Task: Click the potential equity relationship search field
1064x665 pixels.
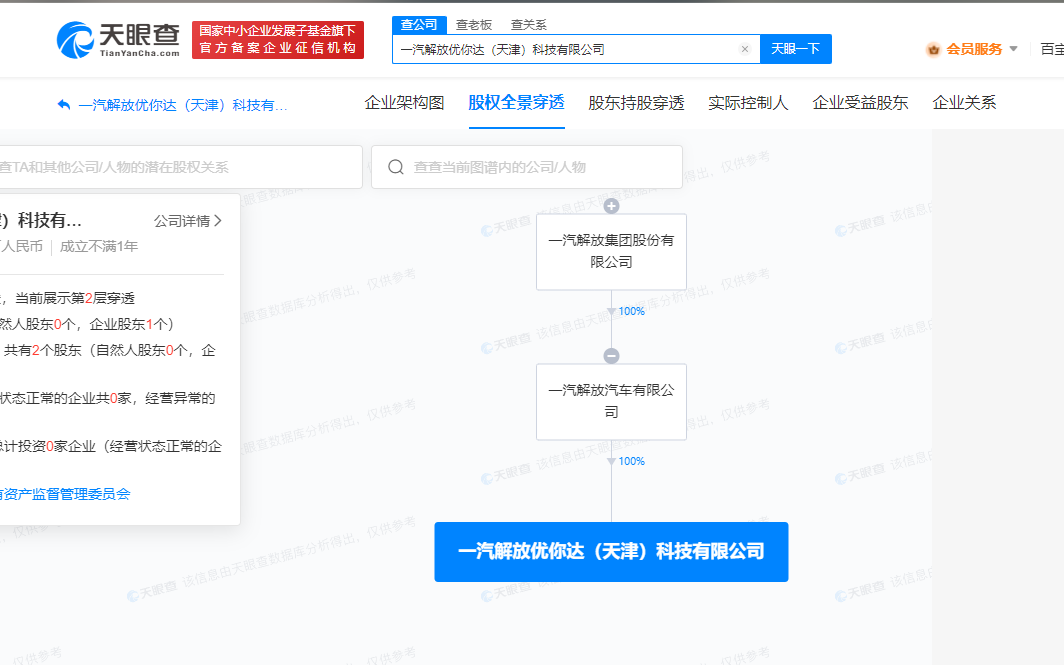Action: [x=180, y=167]
